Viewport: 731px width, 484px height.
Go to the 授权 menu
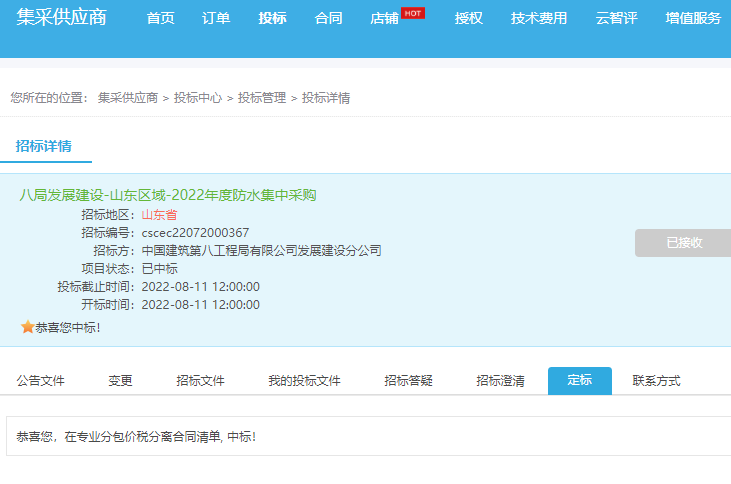(469, 18)
